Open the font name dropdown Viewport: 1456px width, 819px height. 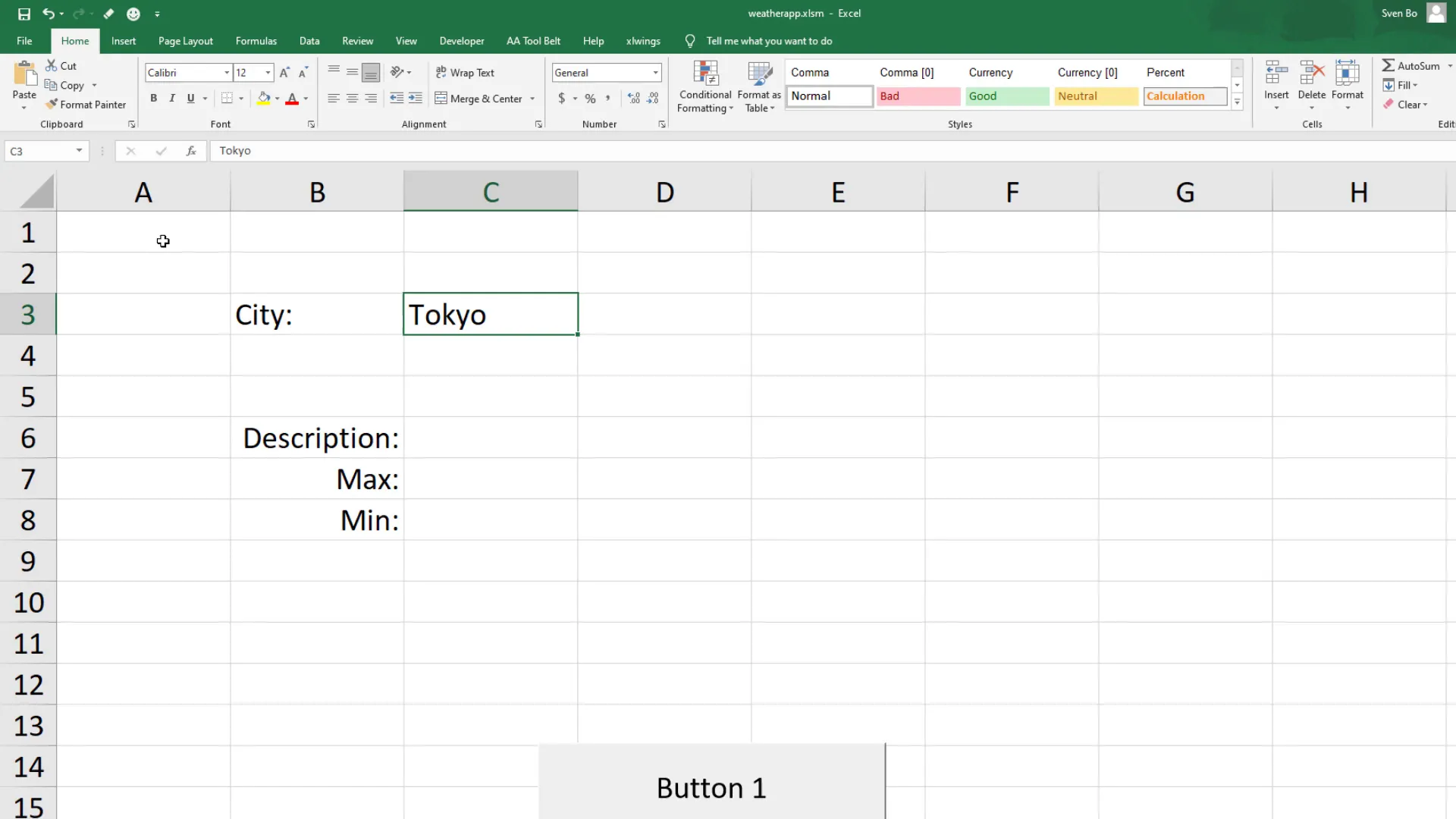(x=227, y=72)
